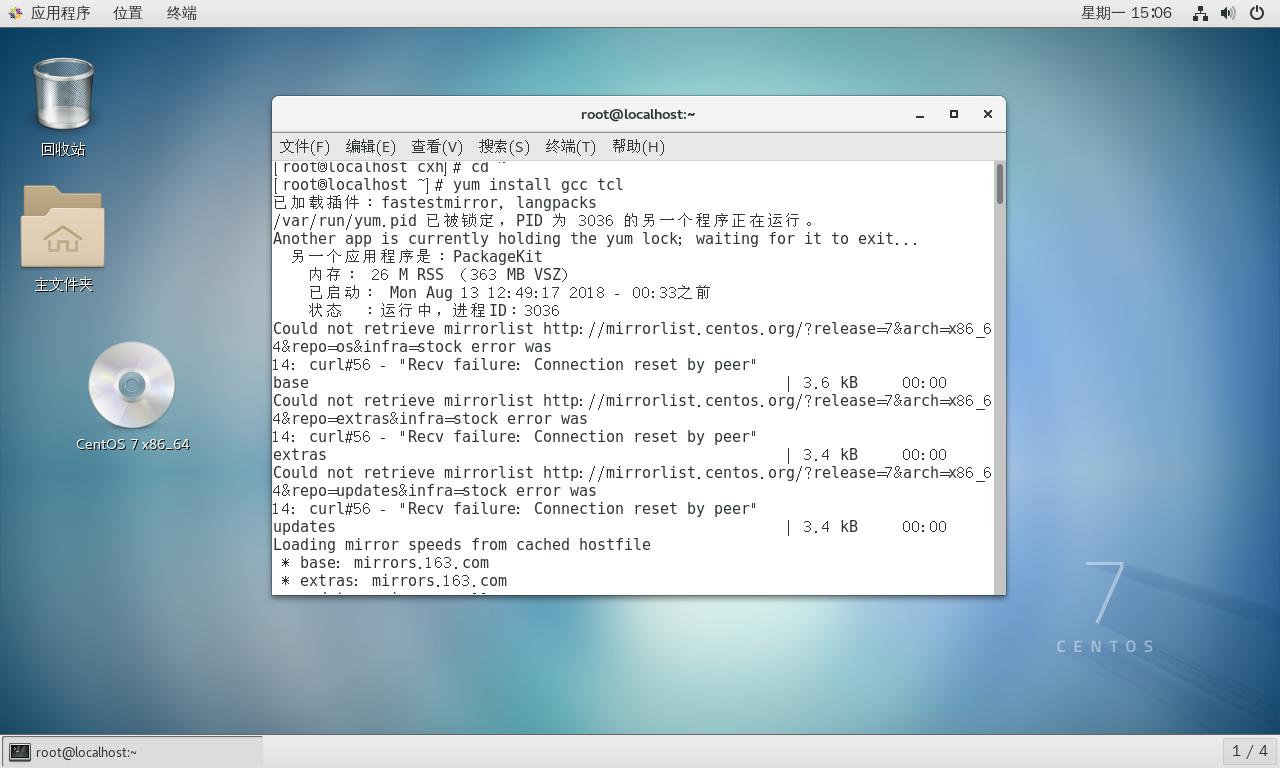Click the root@localhost:~ window title bar
Viewport: 1280px width, 768px height.
coord(638,114)
